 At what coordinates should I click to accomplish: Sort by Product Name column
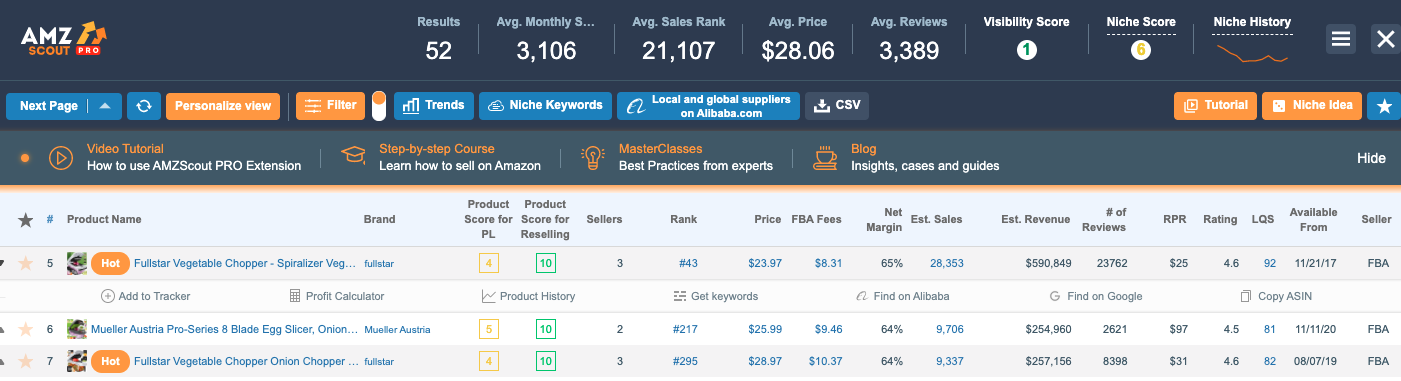104,219
